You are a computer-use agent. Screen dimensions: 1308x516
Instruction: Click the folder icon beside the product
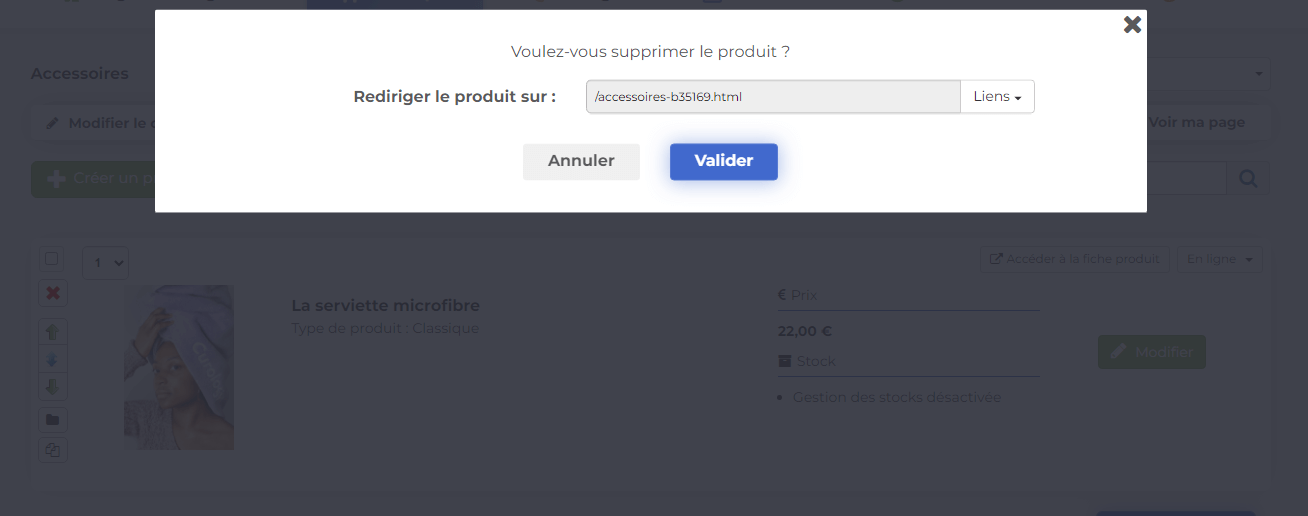(x=53, y=419)
